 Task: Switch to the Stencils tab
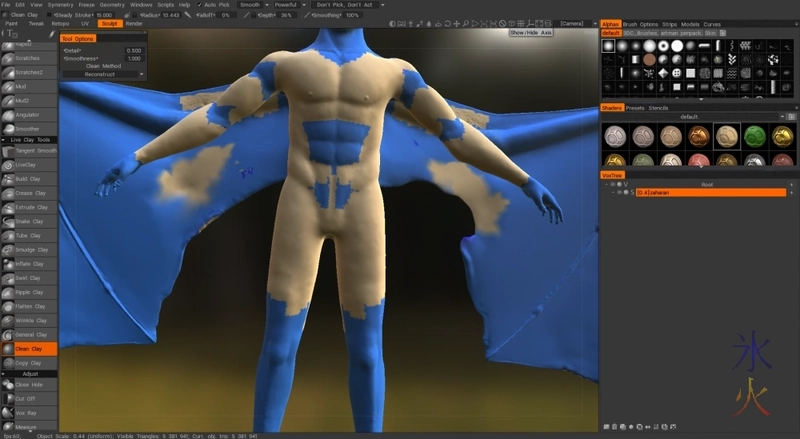658,108
